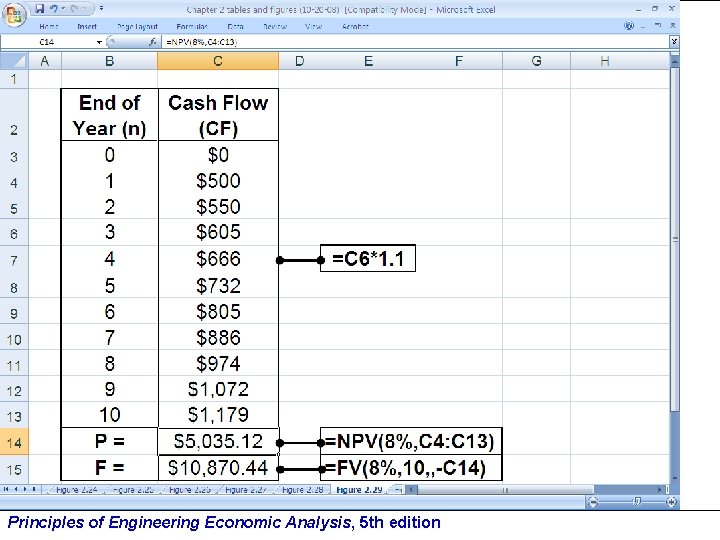Select row 14 header
Image resolution: width=720 pixels, height=540 pixels.
click(14, 442)
